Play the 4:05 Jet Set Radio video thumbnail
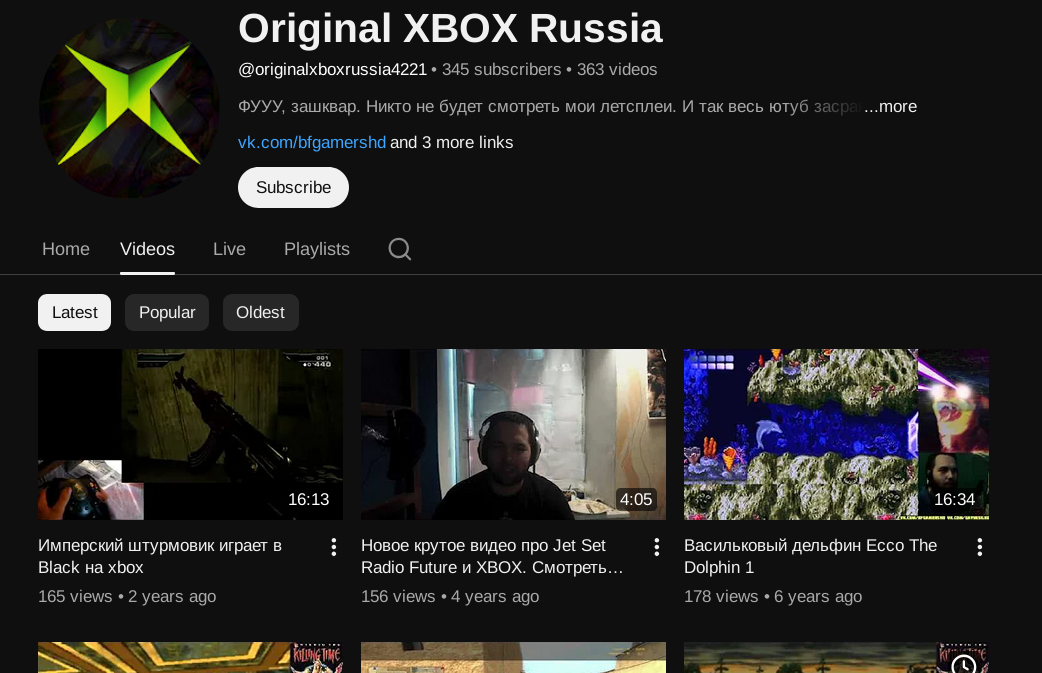Viewport: 1042px width, 673px height. 514,434
